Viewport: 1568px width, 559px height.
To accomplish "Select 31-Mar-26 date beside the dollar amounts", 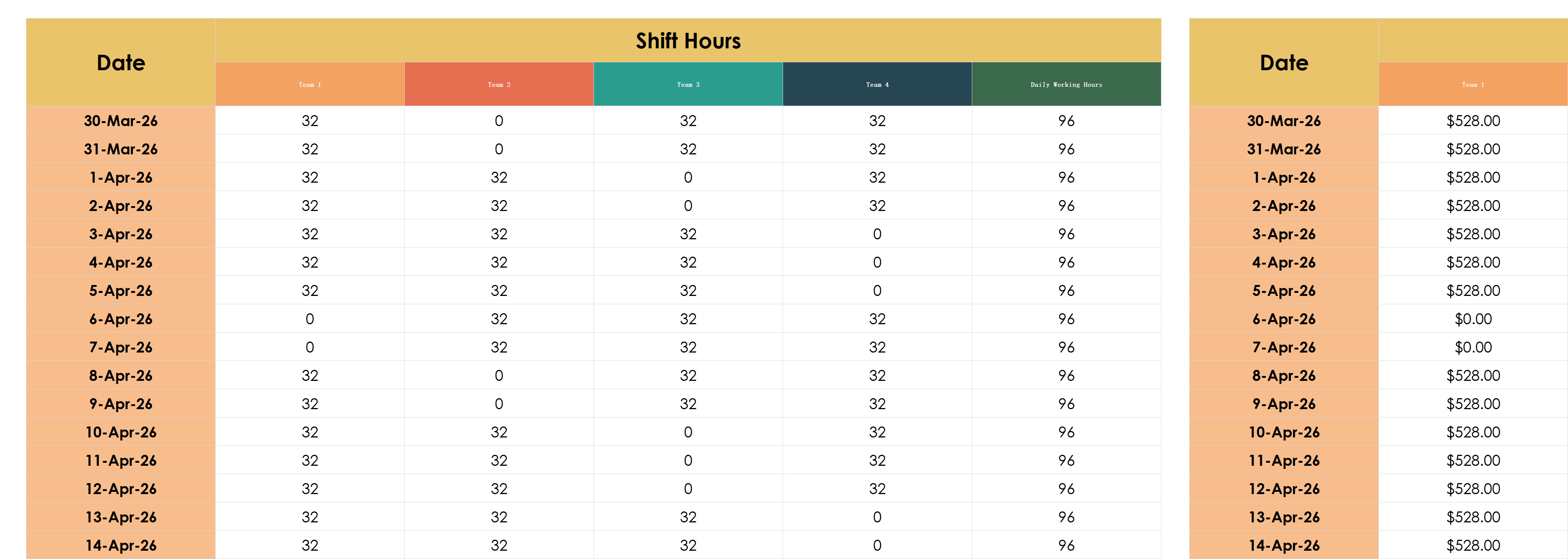I will [x=1284, y=149].
